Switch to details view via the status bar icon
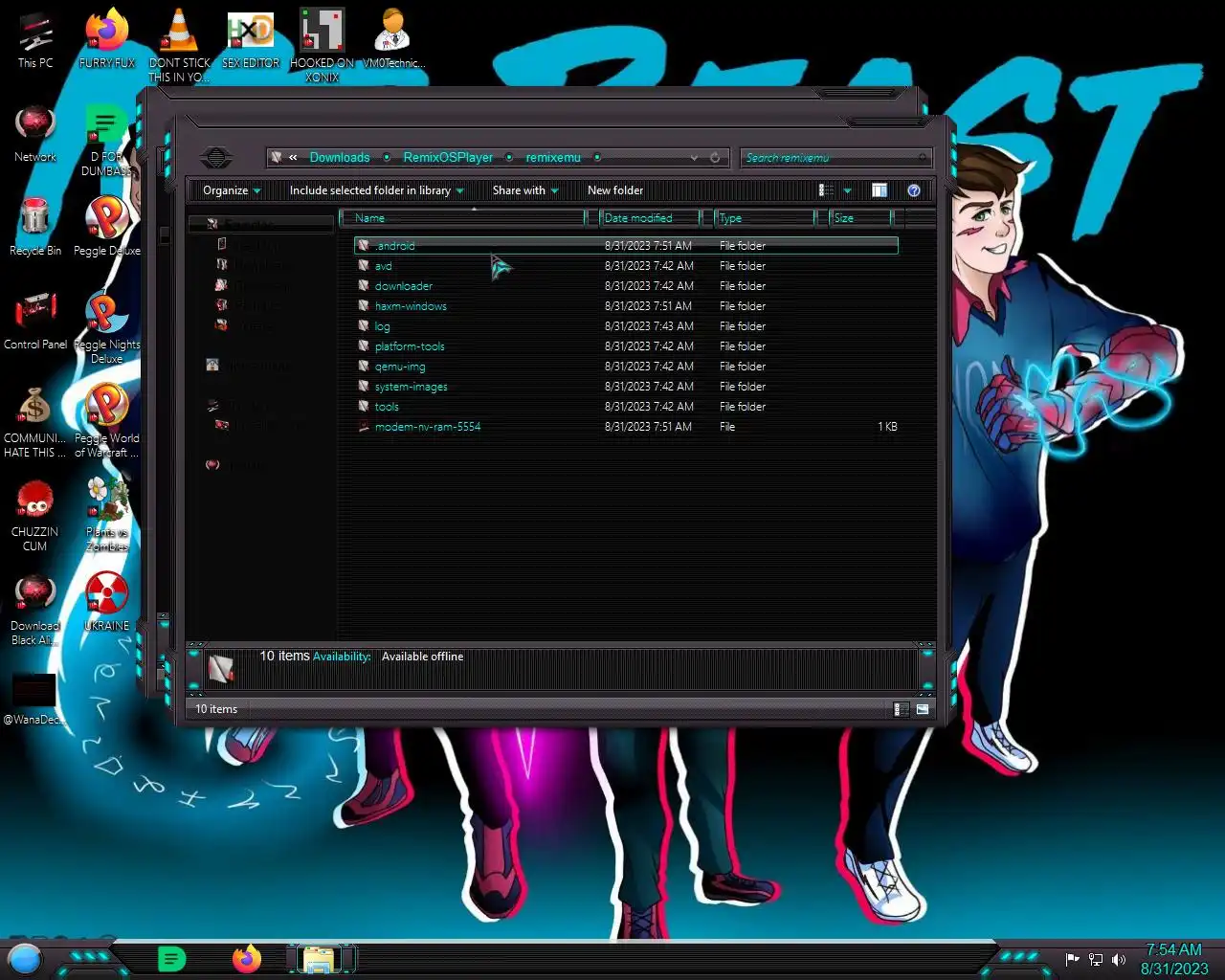 point(901,709)
